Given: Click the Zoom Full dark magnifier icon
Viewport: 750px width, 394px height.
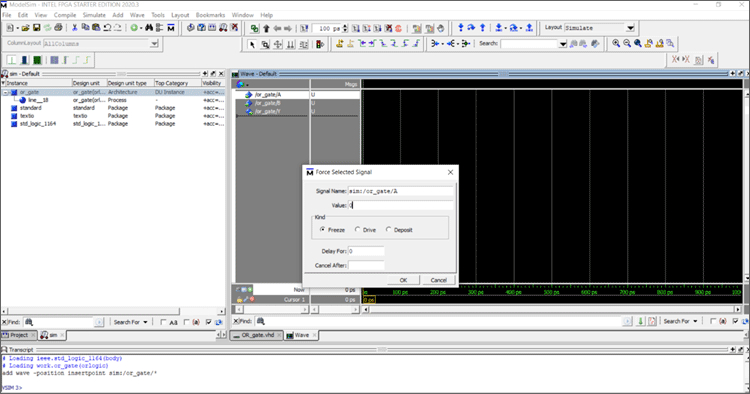Looking at the screenshot, I should (638, 44).
